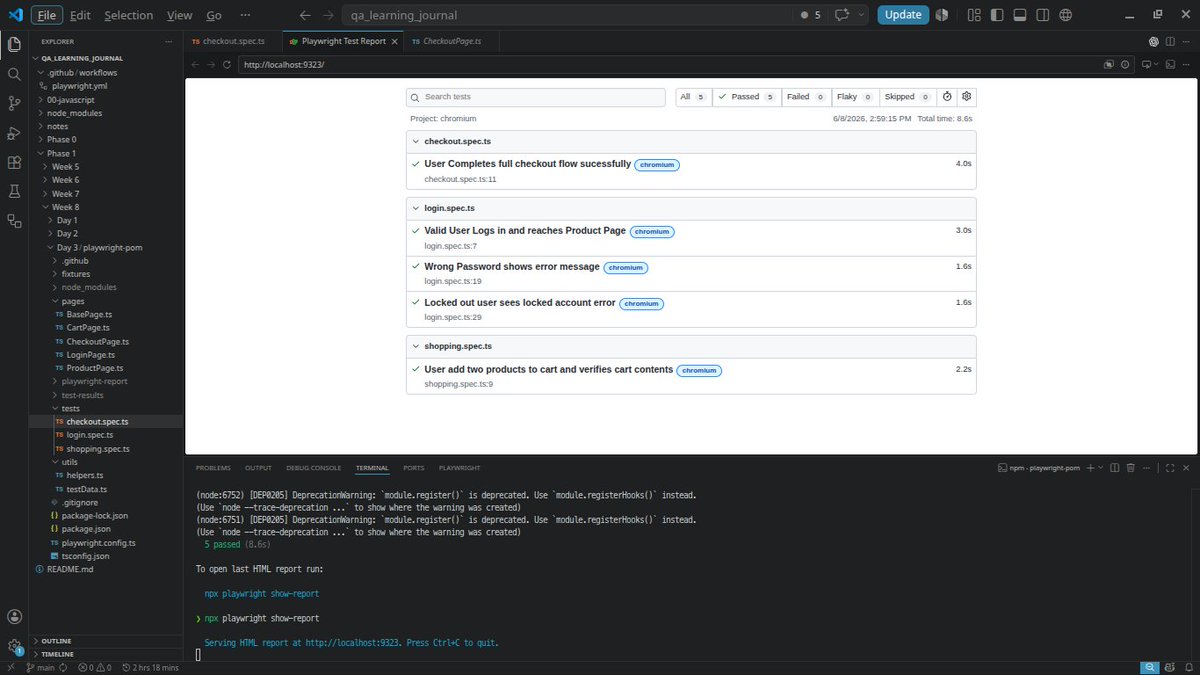Click the main branch in status bar
Screen dimensions: 1200x675
pyautogui.click(x=40, y=667)
